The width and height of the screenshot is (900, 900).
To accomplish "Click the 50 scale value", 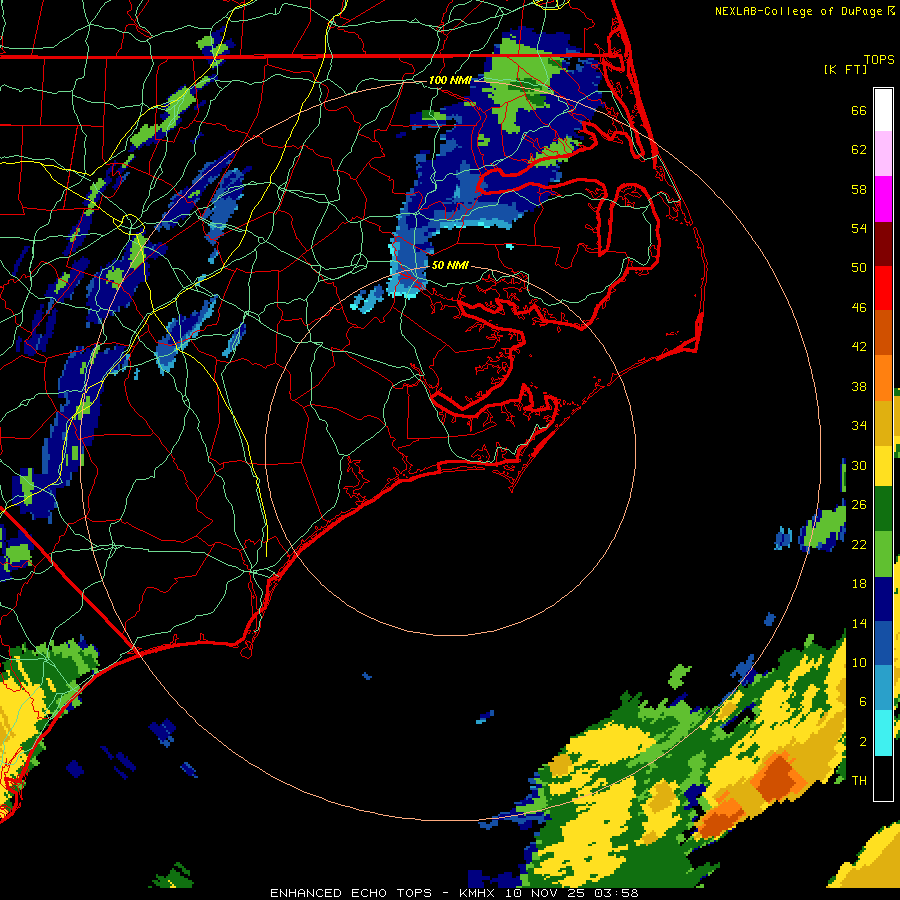I will coord(859,267).
